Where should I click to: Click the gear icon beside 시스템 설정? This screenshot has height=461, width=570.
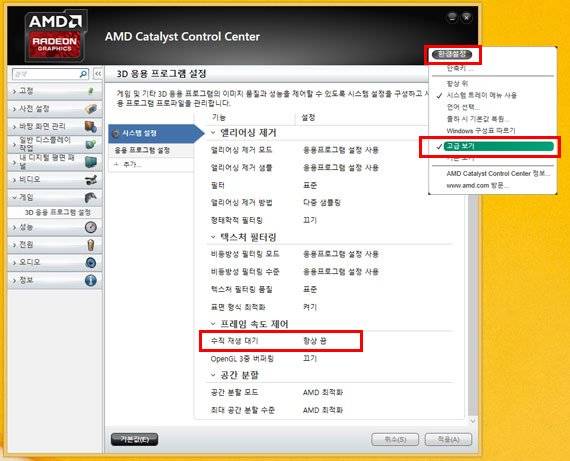pos(116,133)
